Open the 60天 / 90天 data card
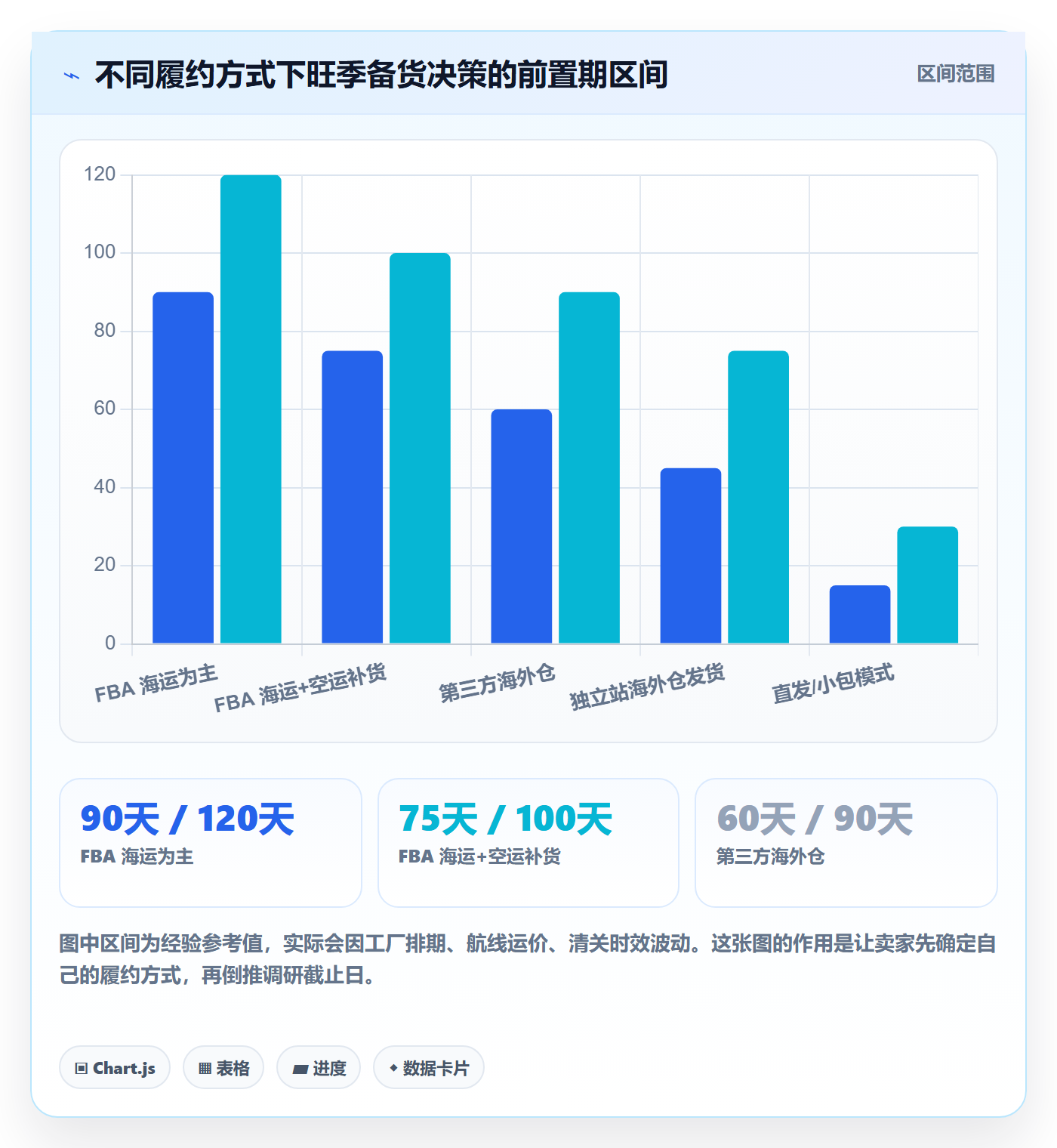The width and height of the screenshot is (1057, 1148). click(x=846, y=843)
